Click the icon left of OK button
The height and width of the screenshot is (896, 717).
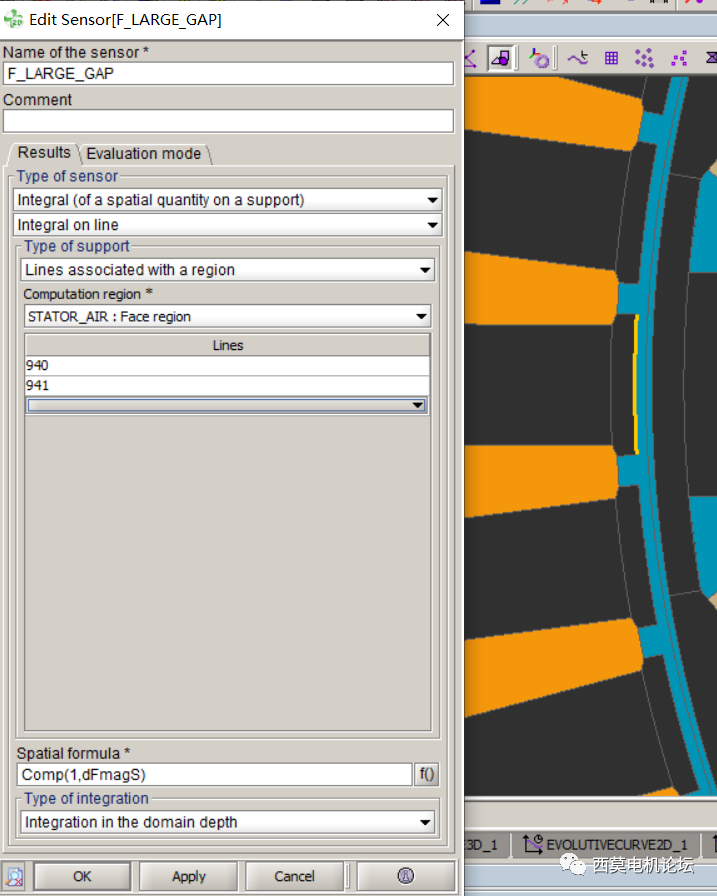14,876
